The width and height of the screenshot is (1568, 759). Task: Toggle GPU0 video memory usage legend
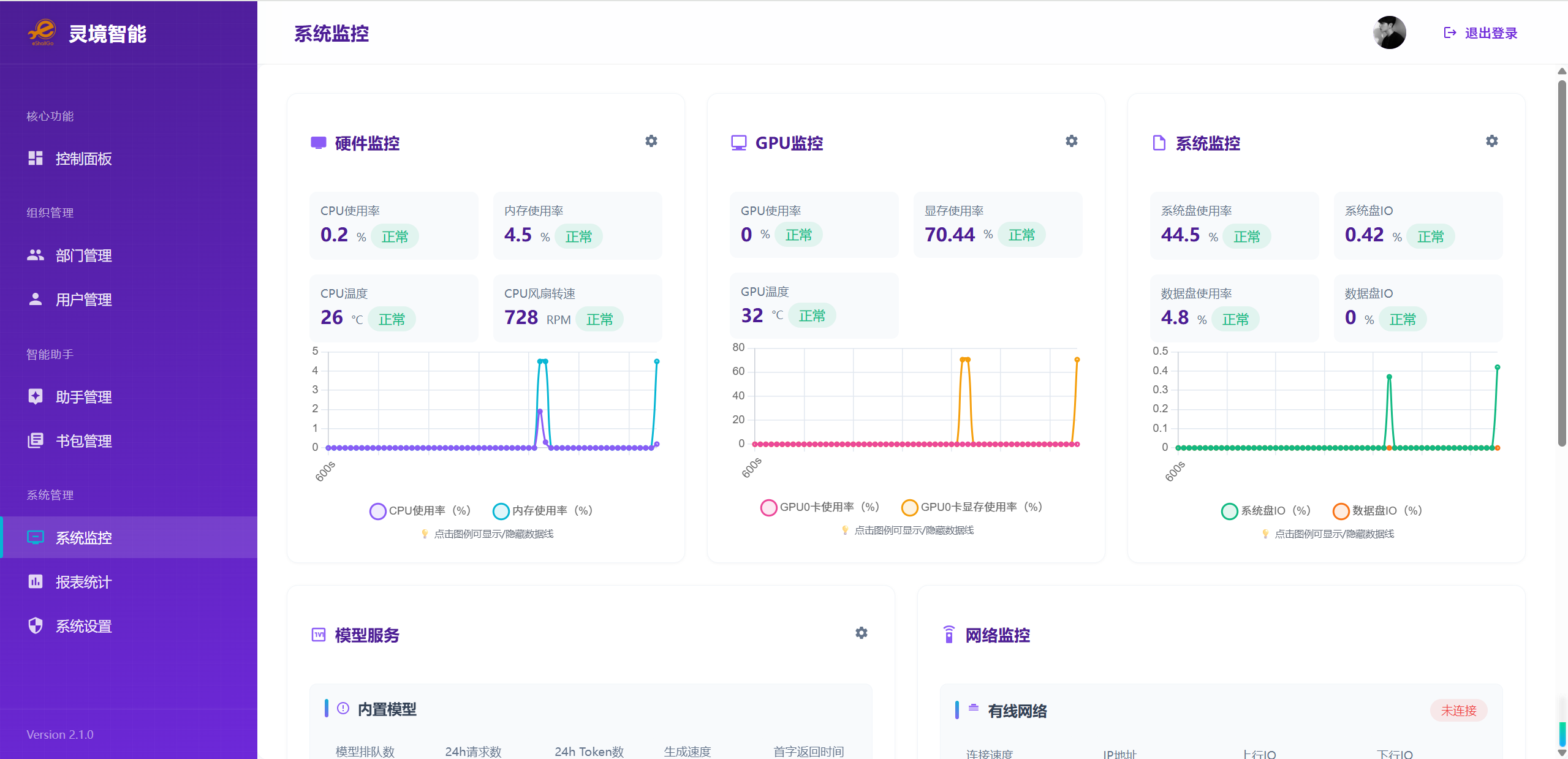pyautogui.click(x=972, y=507)
